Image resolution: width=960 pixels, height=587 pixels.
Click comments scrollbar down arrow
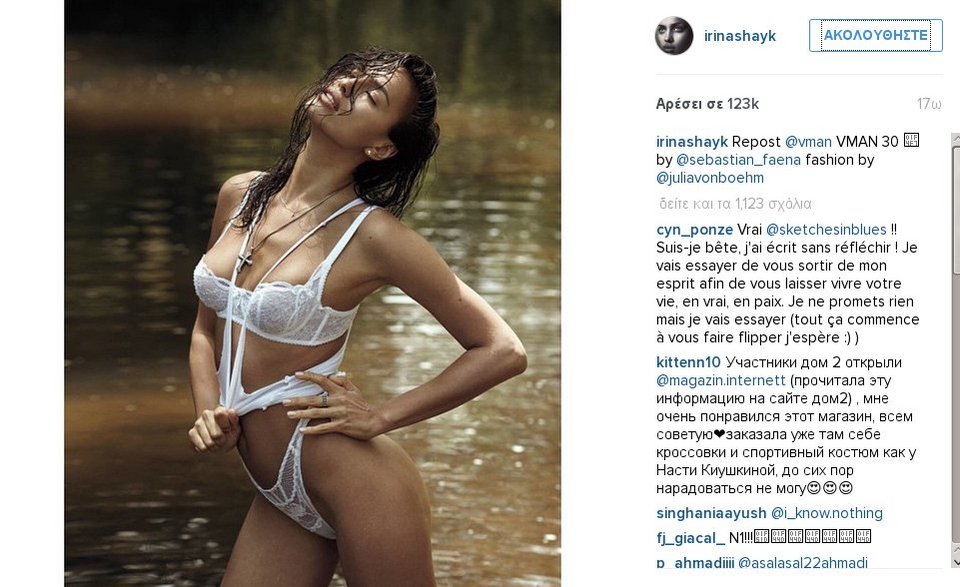pyautogui.click(x=956, y=563)
